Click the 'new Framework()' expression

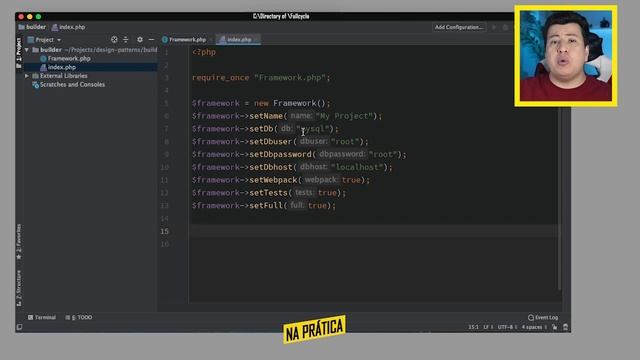click(290, 103)
